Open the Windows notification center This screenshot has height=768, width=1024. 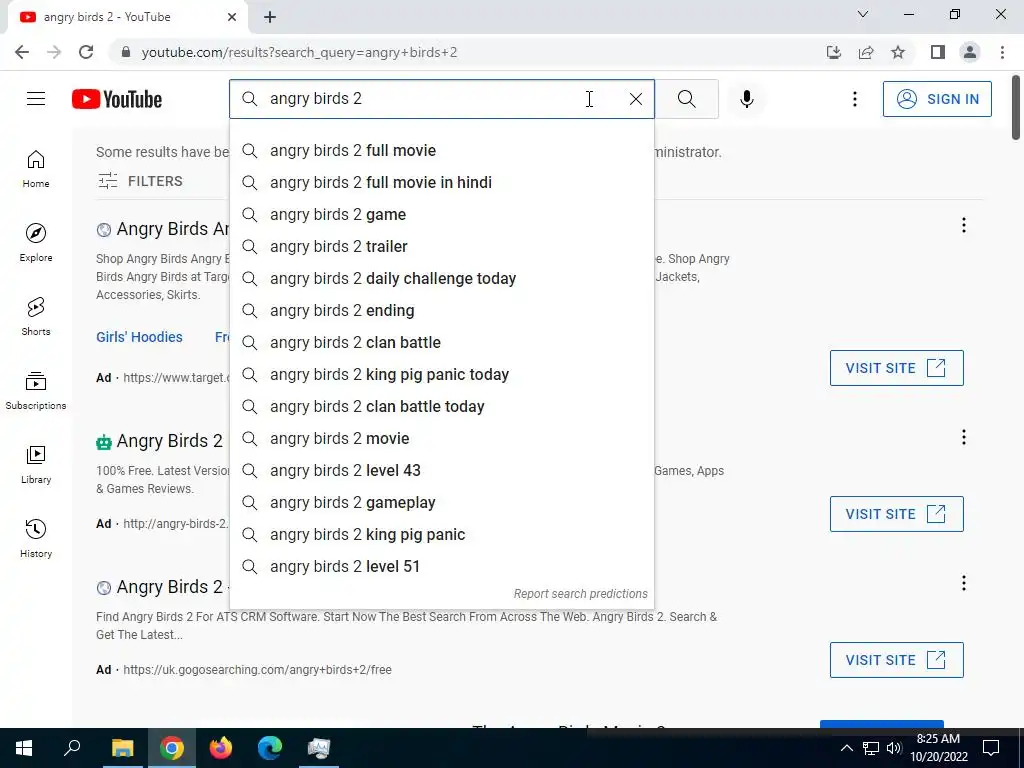[991, 748]
